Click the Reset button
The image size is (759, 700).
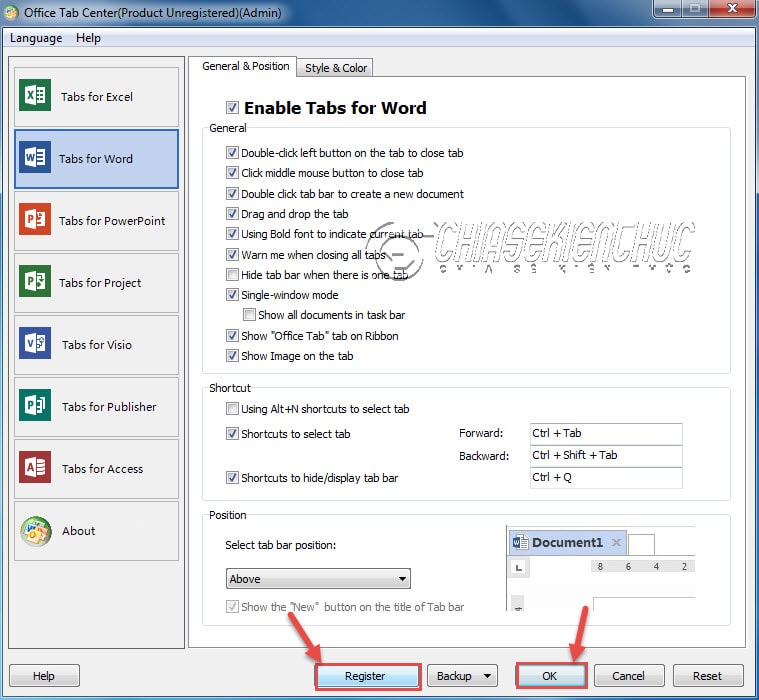coord(708,676)
